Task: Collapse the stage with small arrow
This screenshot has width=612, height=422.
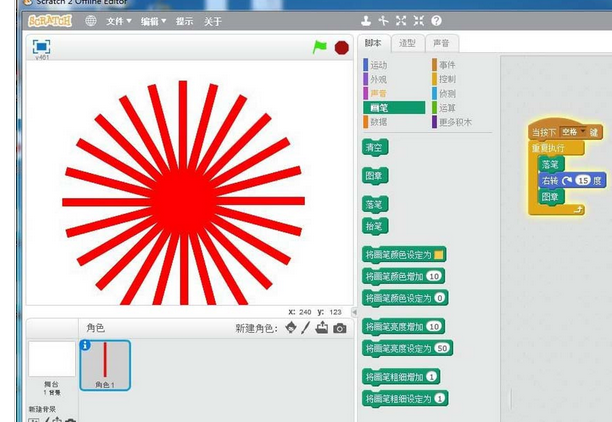Action: pos(354,312)
